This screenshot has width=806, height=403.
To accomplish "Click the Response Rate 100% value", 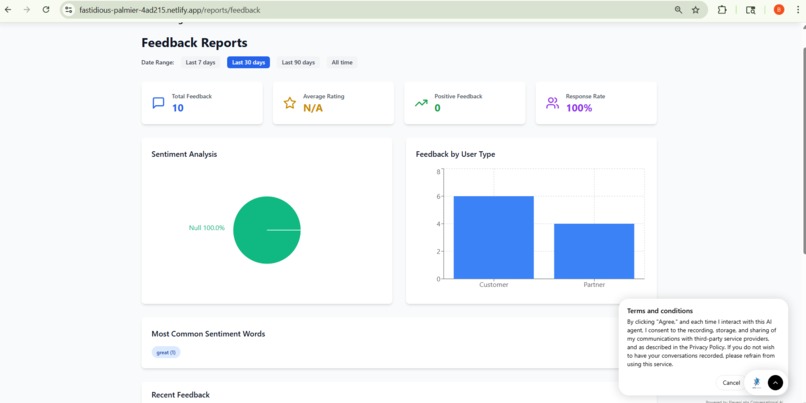I will click(579, 108).
